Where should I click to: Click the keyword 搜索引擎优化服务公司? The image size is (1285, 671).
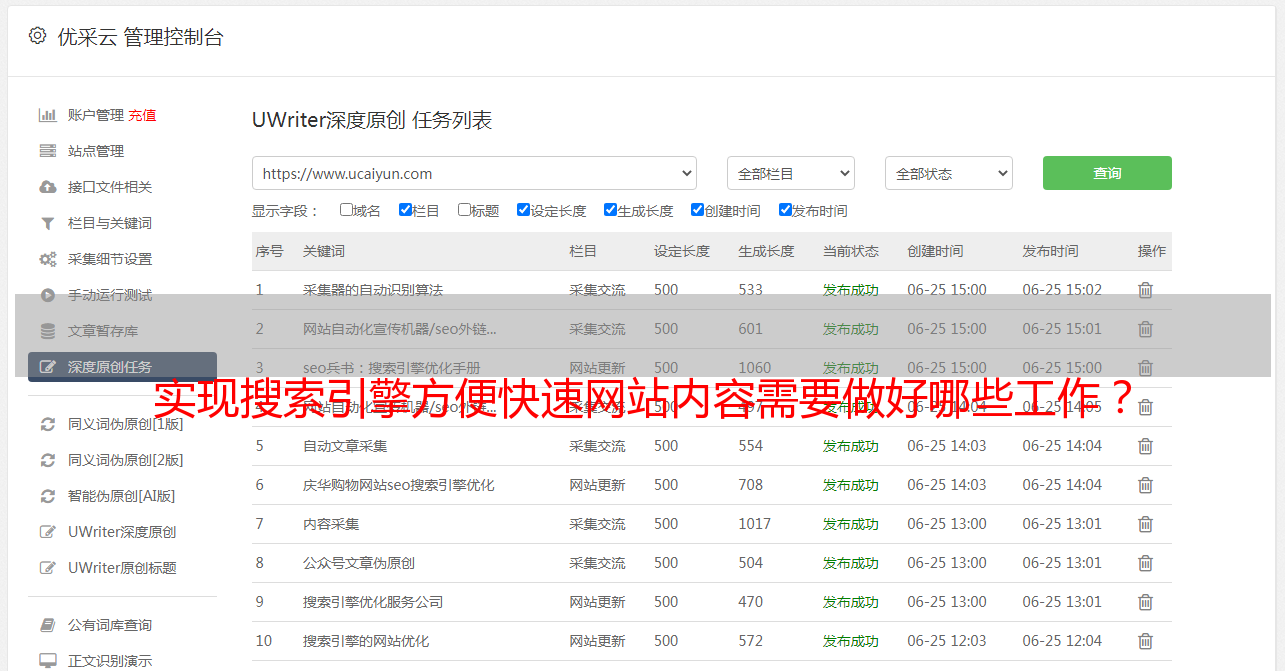(x=373, y=602)
